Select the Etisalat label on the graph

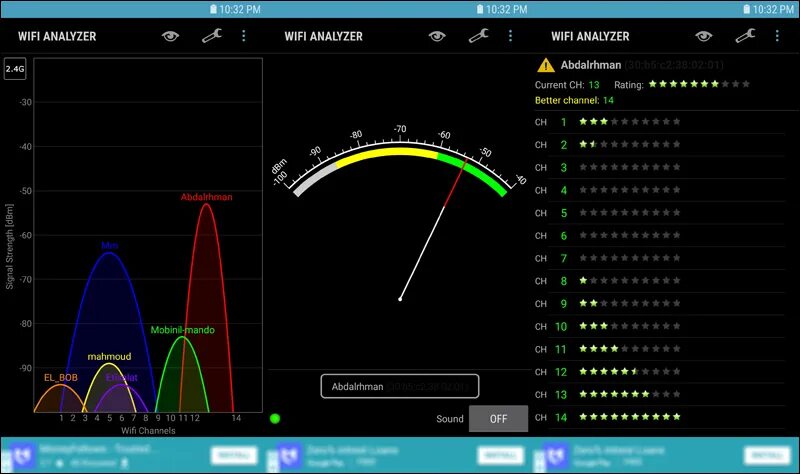[x=121, y=378]
